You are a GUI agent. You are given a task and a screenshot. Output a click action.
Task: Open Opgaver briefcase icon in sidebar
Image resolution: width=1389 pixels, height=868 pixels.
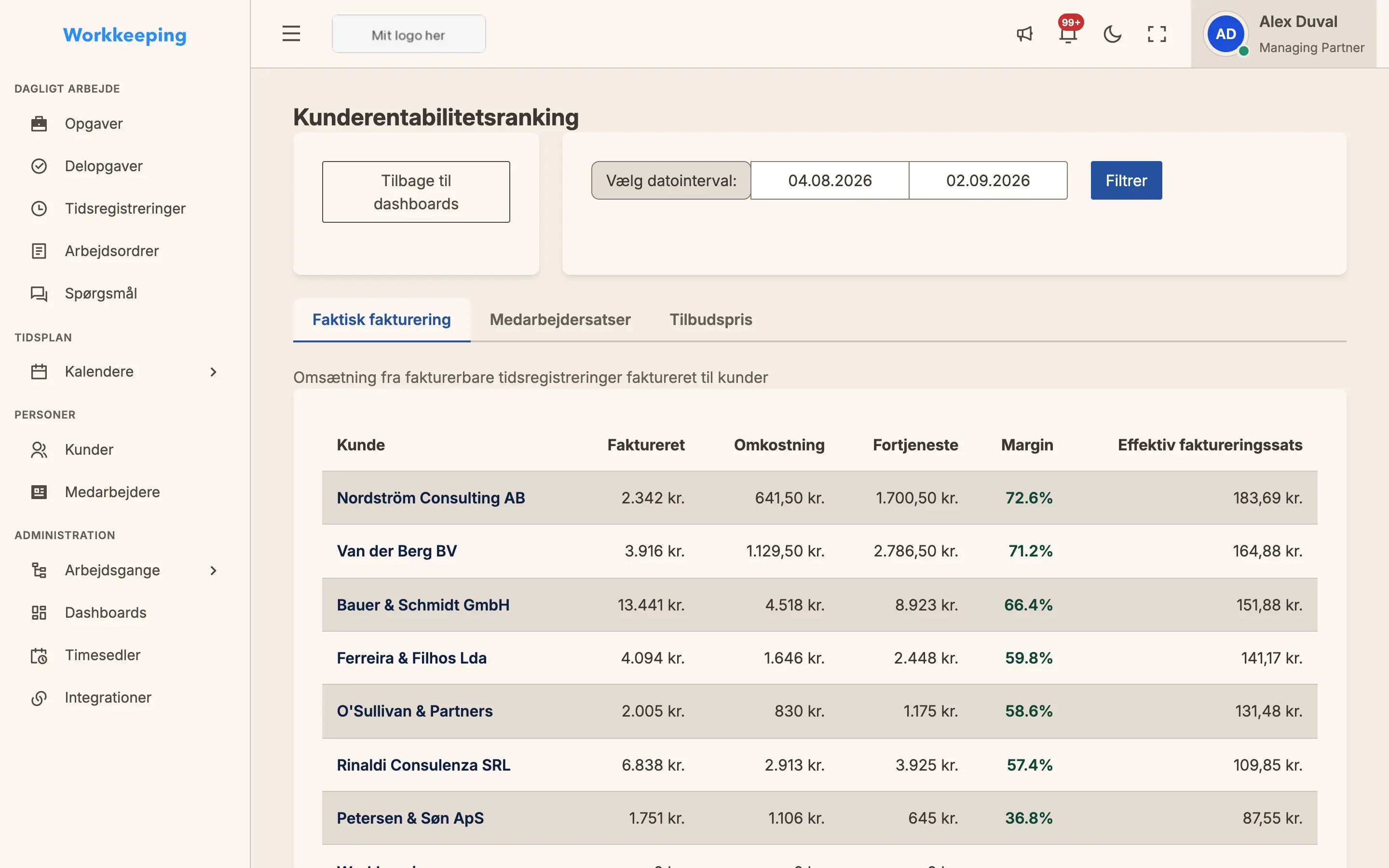pos(39,123)
